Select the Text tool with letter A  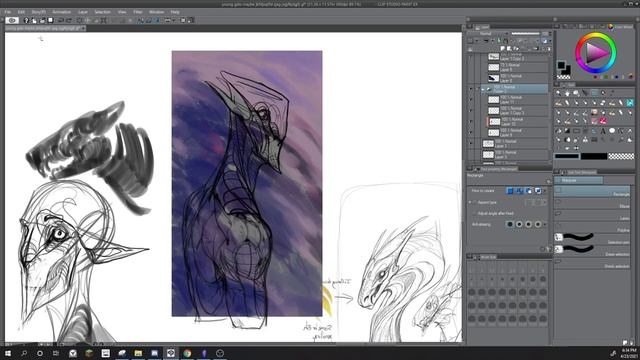603,131
